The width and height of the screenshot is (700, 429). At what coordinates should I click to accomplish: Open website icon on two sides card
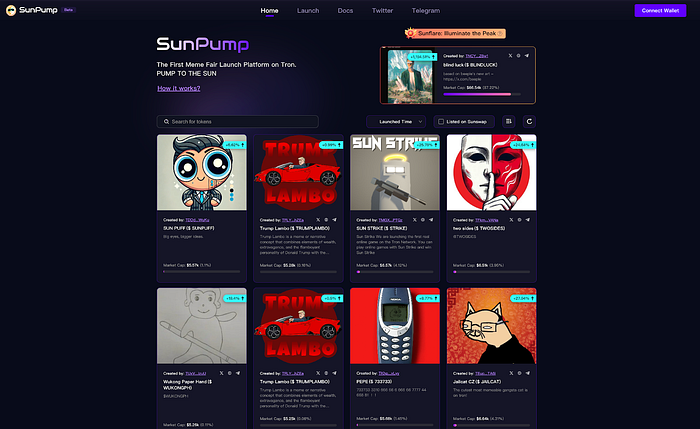click(x=519, y=220)
